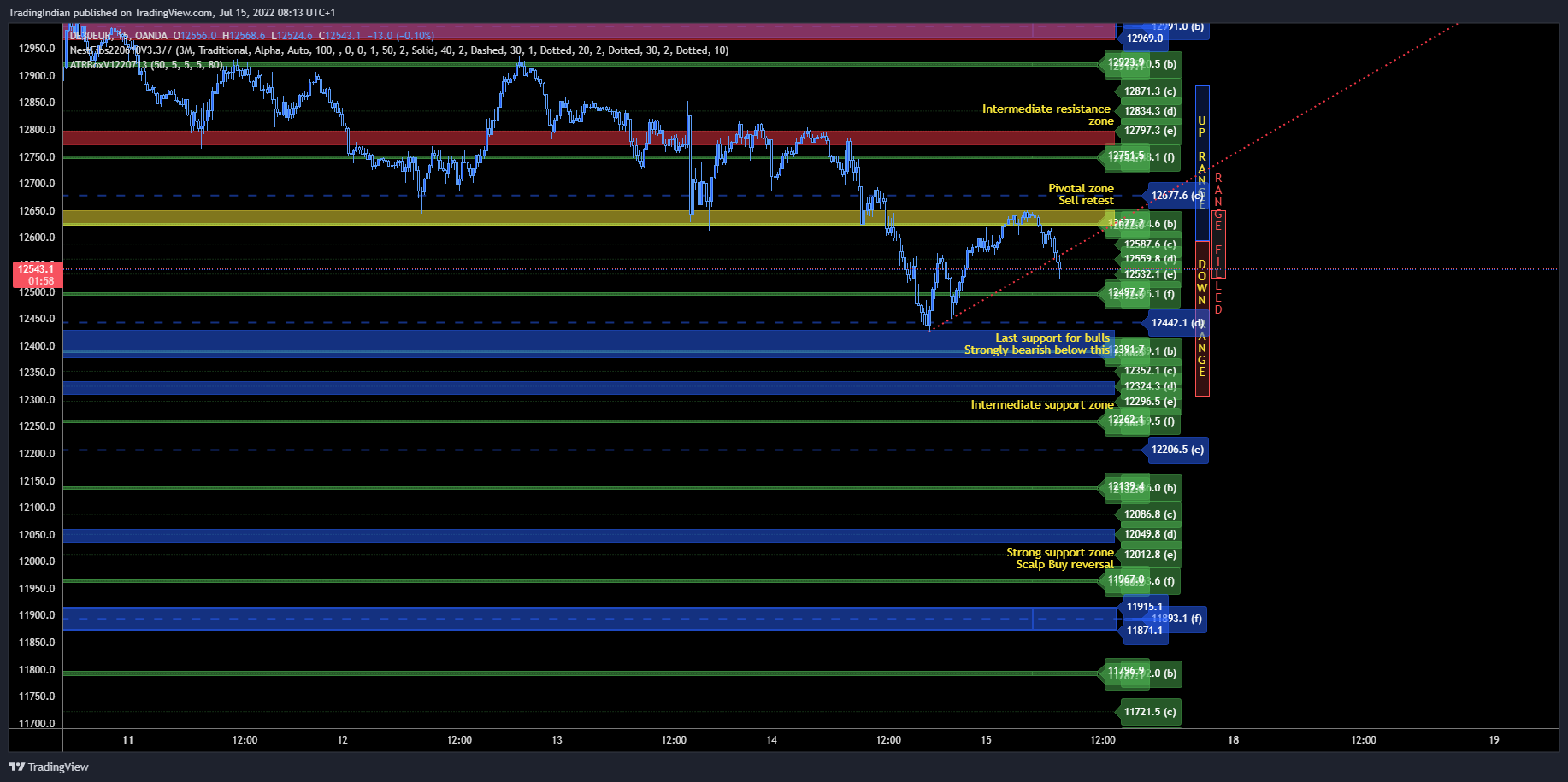This screenshot has width=1568, height=782.
Task: Click date 15 on the time axis
Action: 986,740
